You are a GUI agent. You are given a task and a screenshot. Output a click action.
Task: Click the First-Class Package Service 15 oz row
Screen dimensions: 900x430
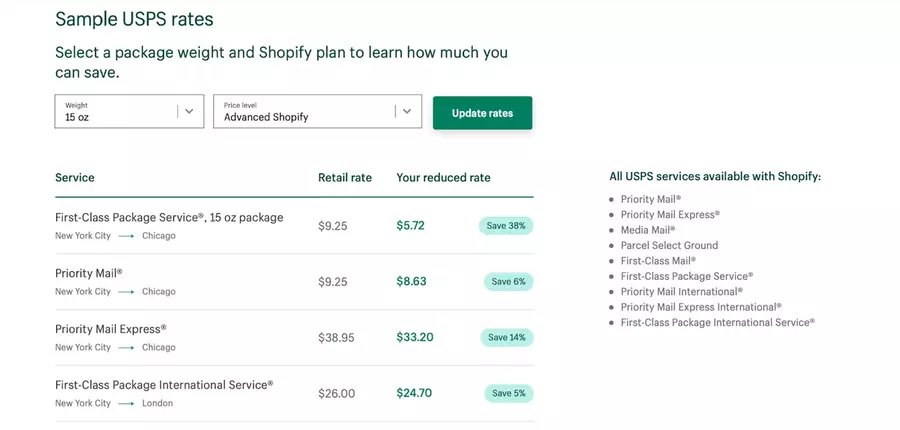[x=169, y=217]
